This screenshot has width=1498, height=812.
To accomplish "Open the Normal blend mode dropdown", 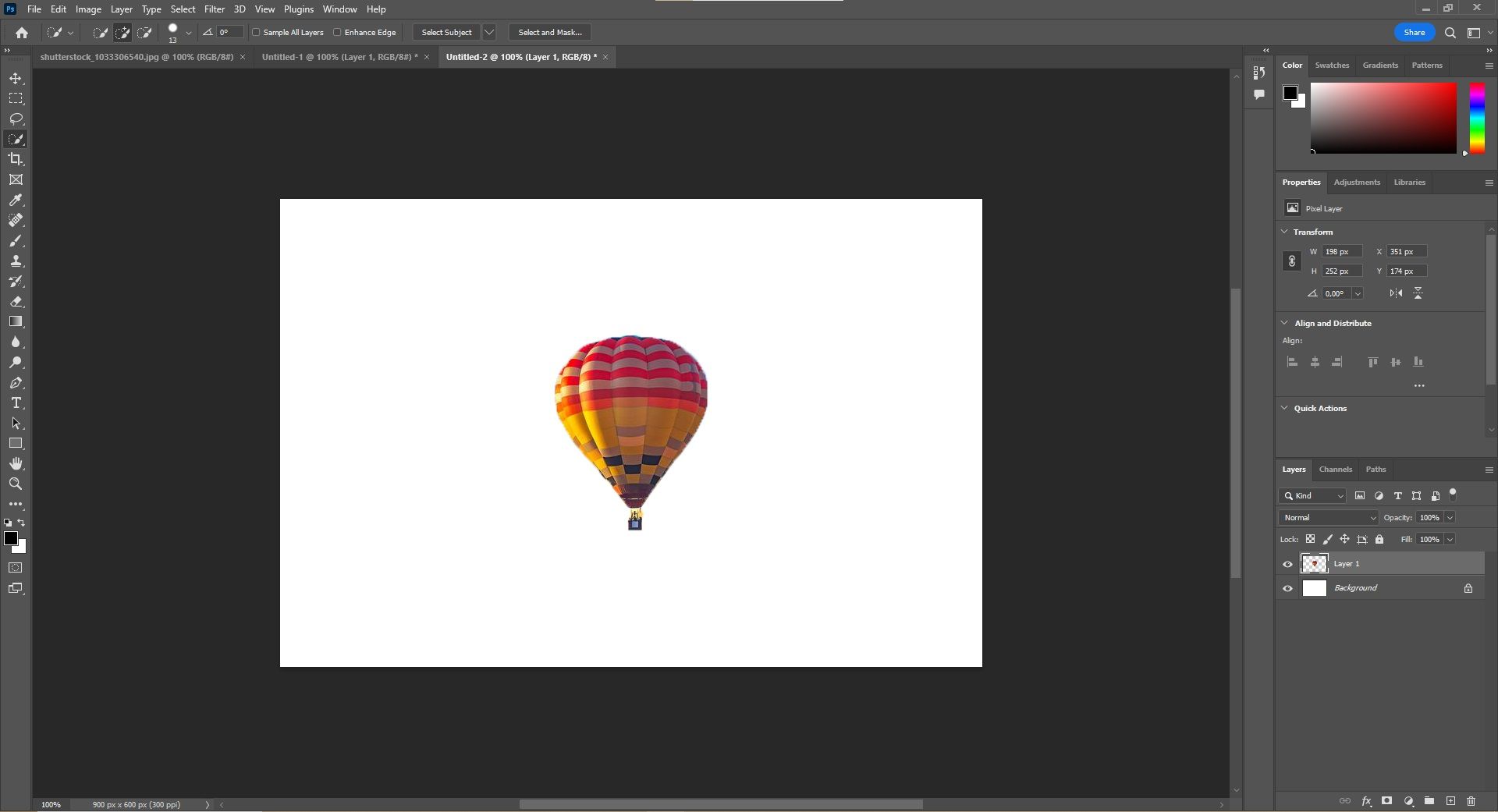I will click(x=1329, y=518).
